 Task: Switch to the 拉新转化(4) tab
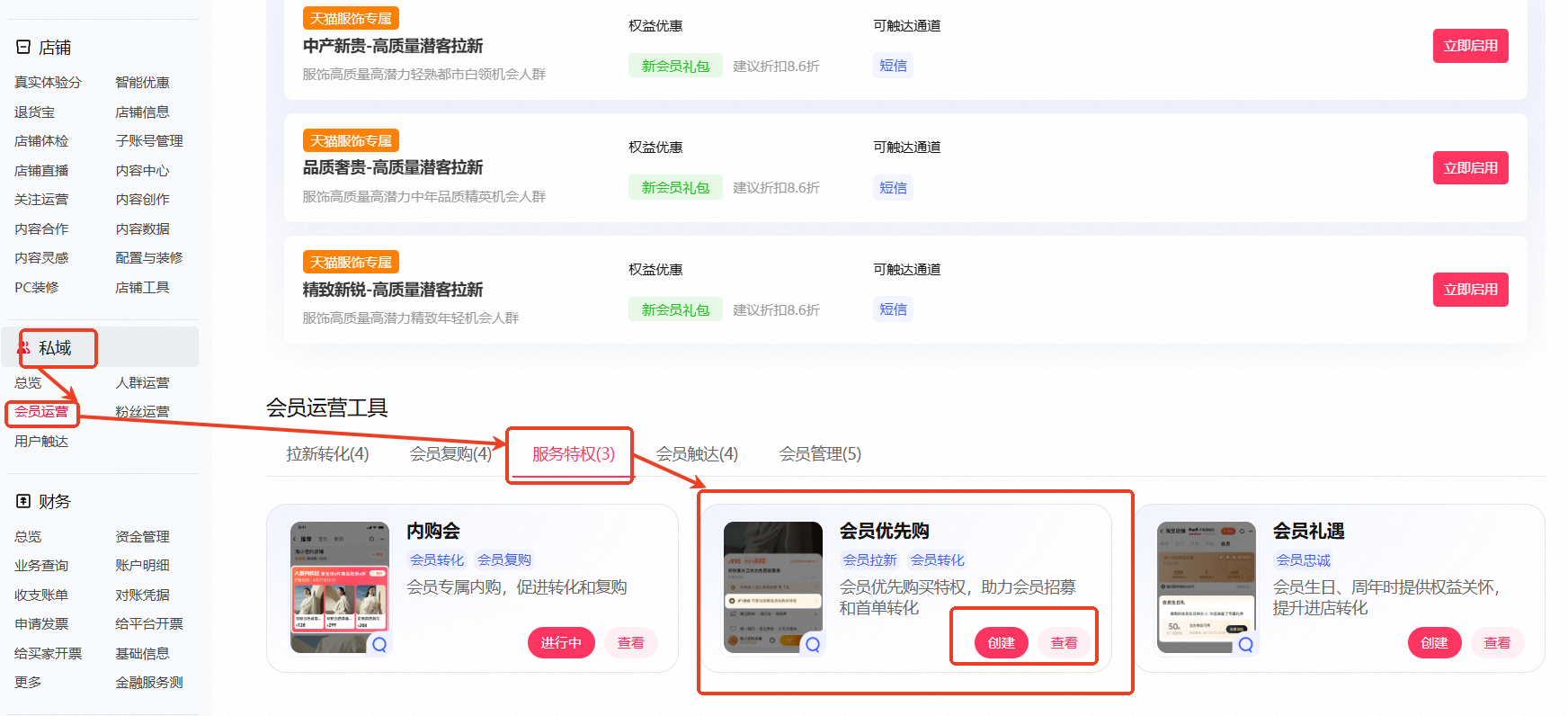[x=327, y=453]
